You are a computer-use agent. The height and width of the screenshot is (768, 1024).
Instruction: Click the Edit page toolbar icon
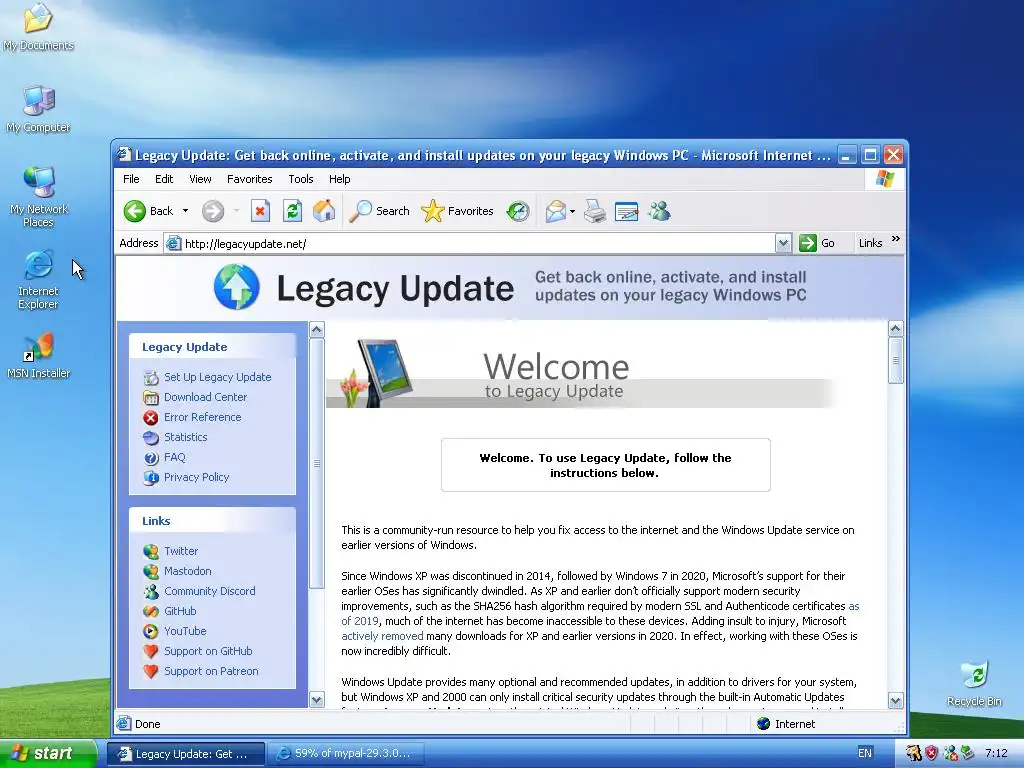point(626,211)
